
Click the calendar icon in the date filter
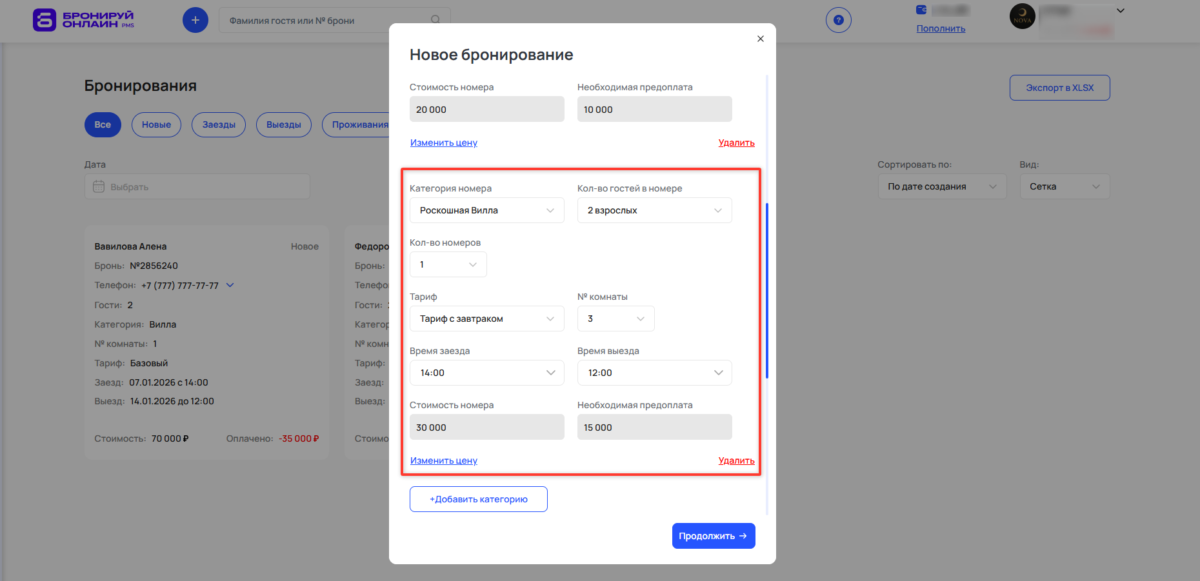98,186
